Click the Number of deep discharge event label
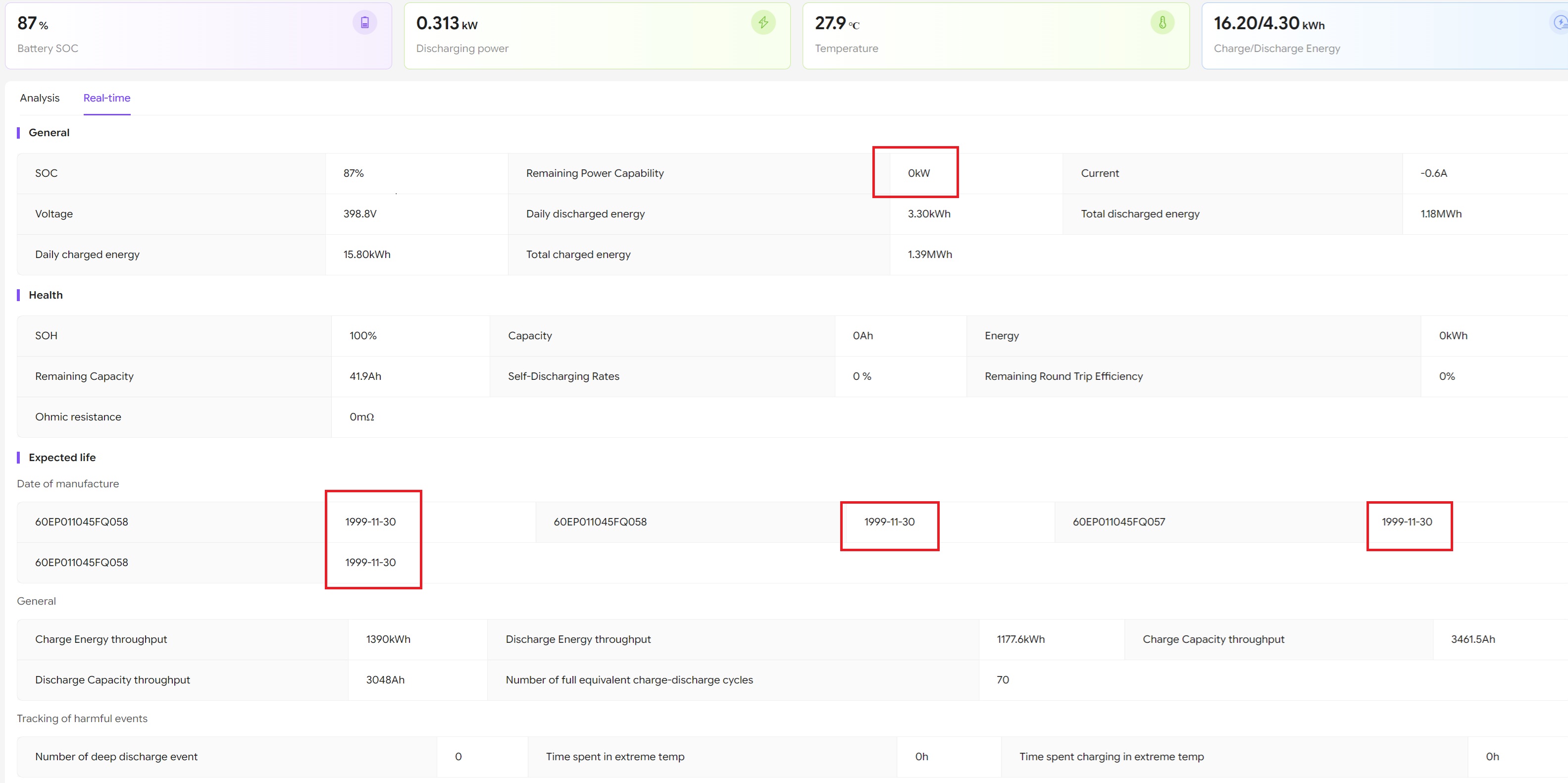The image size is (1568, 783). pyautogui.click(x=116, y=757)
